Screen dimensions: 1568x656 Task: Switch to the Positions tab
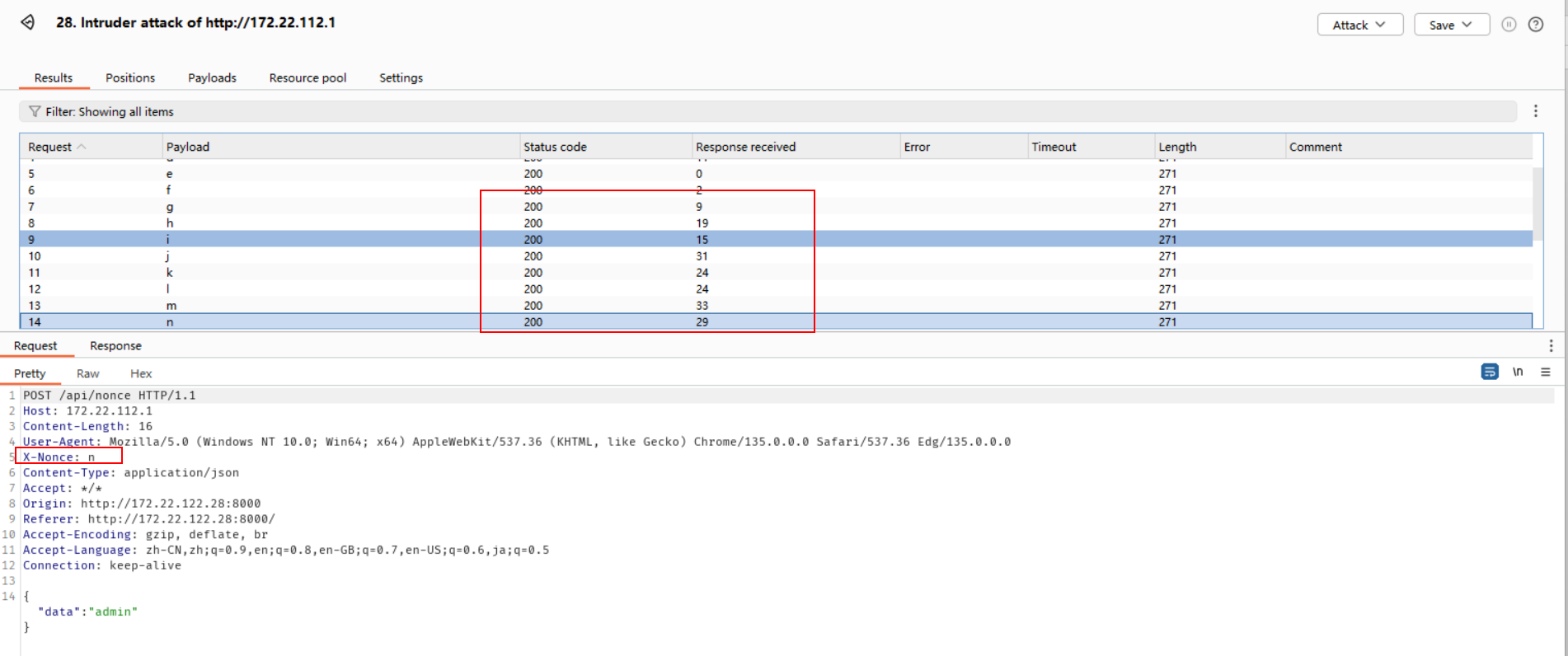tap(130, 77)
